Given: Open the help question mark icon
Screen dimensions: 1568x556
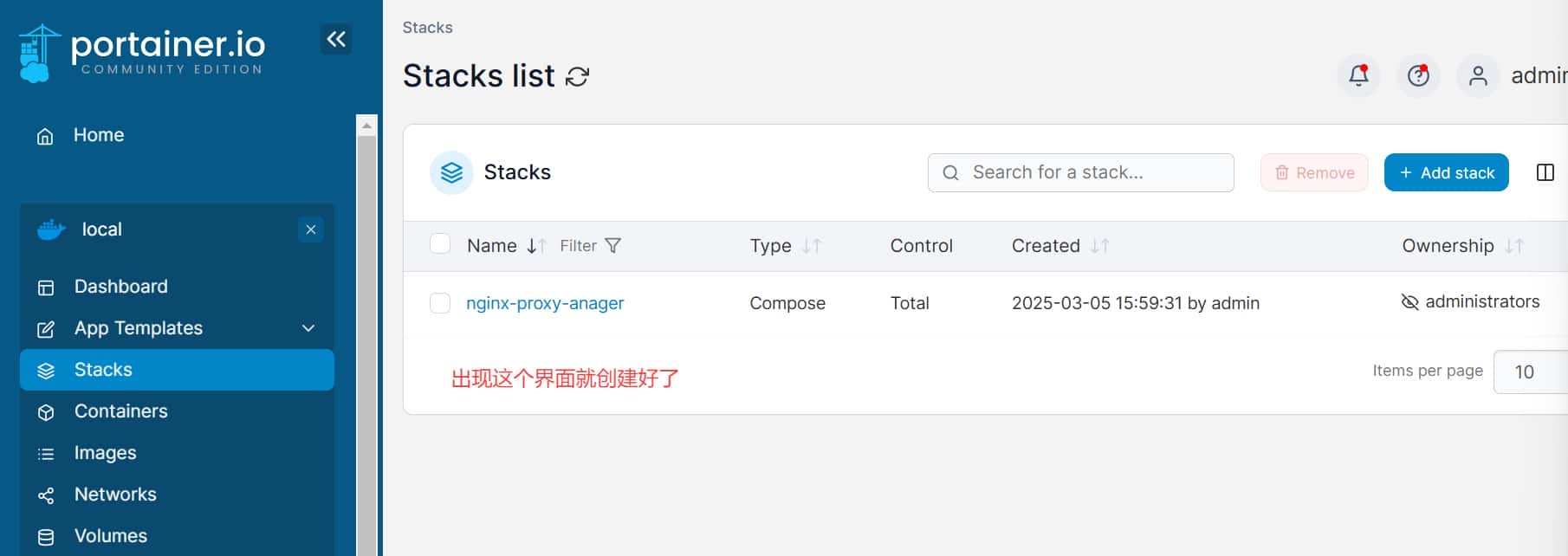Looking at the screenshot, I should 1418,76.
